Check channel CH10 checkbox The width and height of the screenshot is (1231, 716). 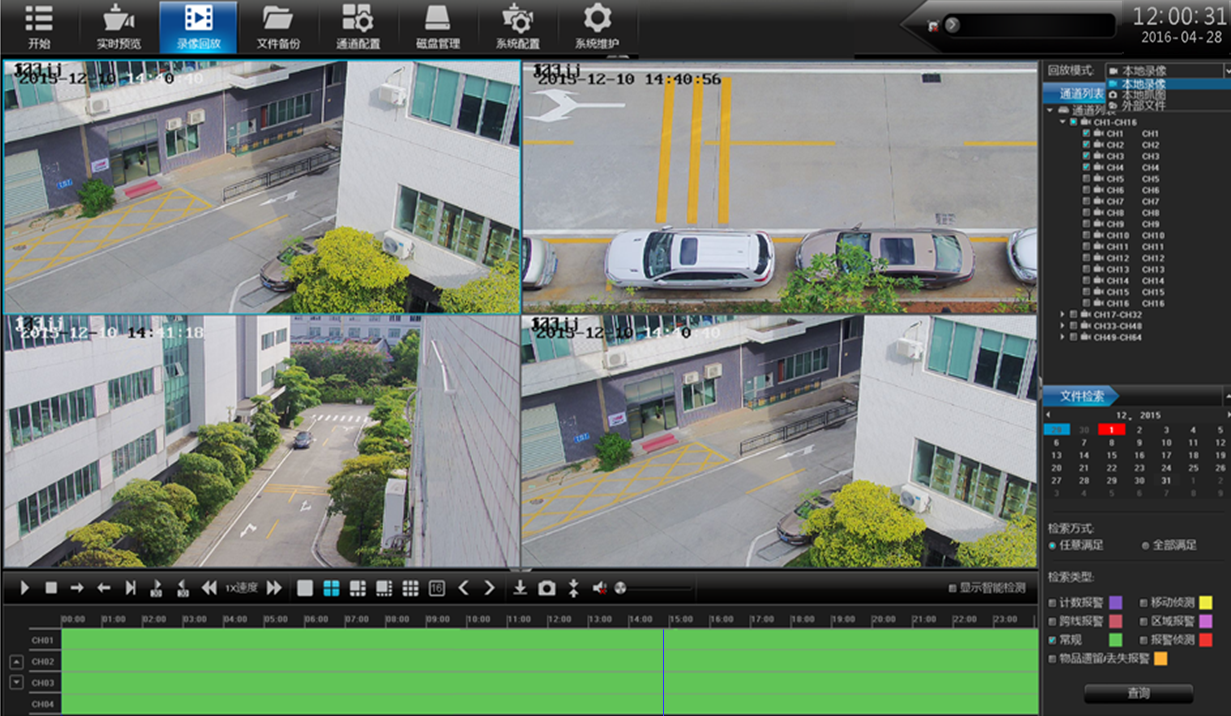(x=1086, y=235)
